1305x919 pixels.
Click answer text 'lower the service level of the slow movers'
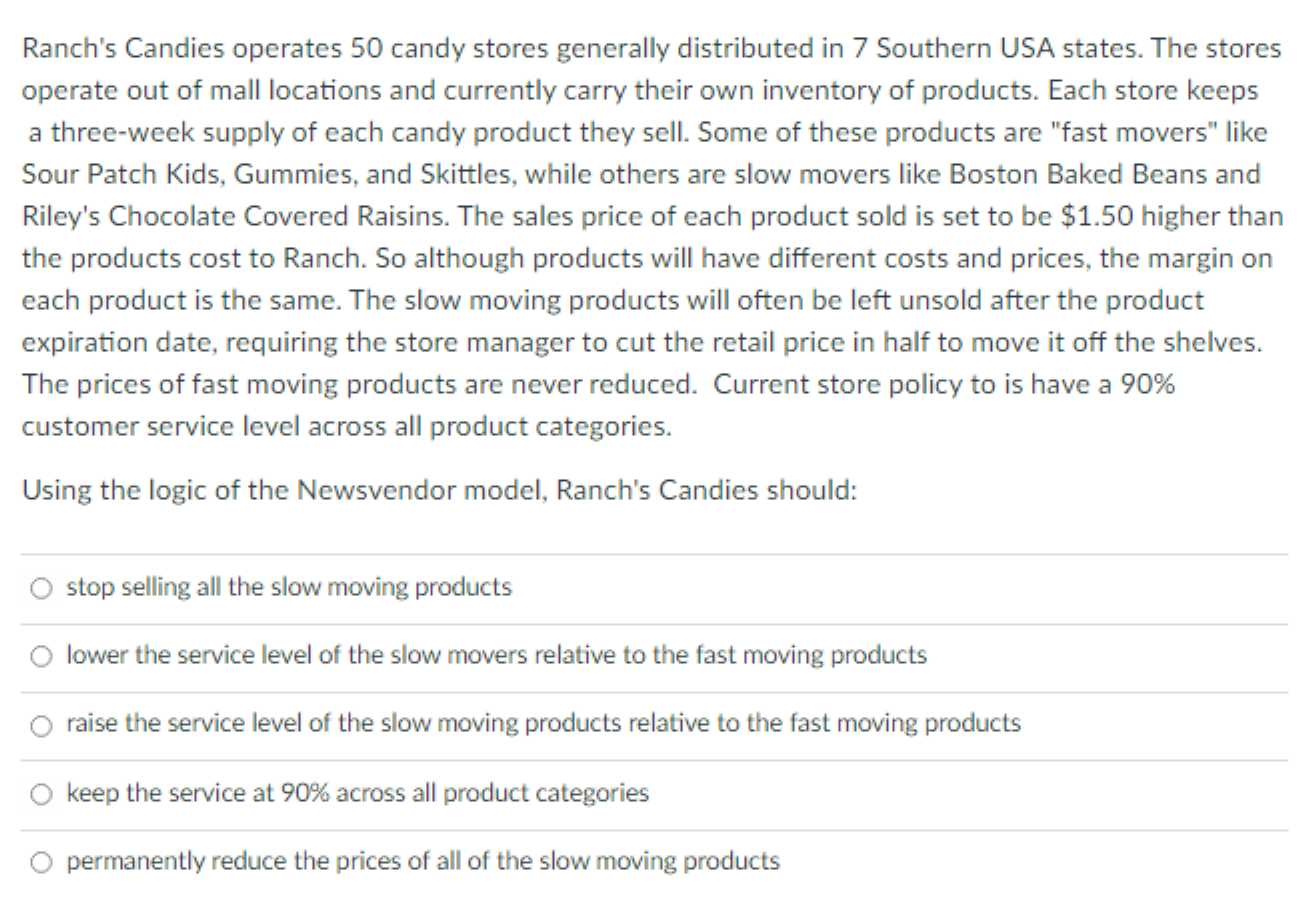pyautogui.click(x=496, y=656)
